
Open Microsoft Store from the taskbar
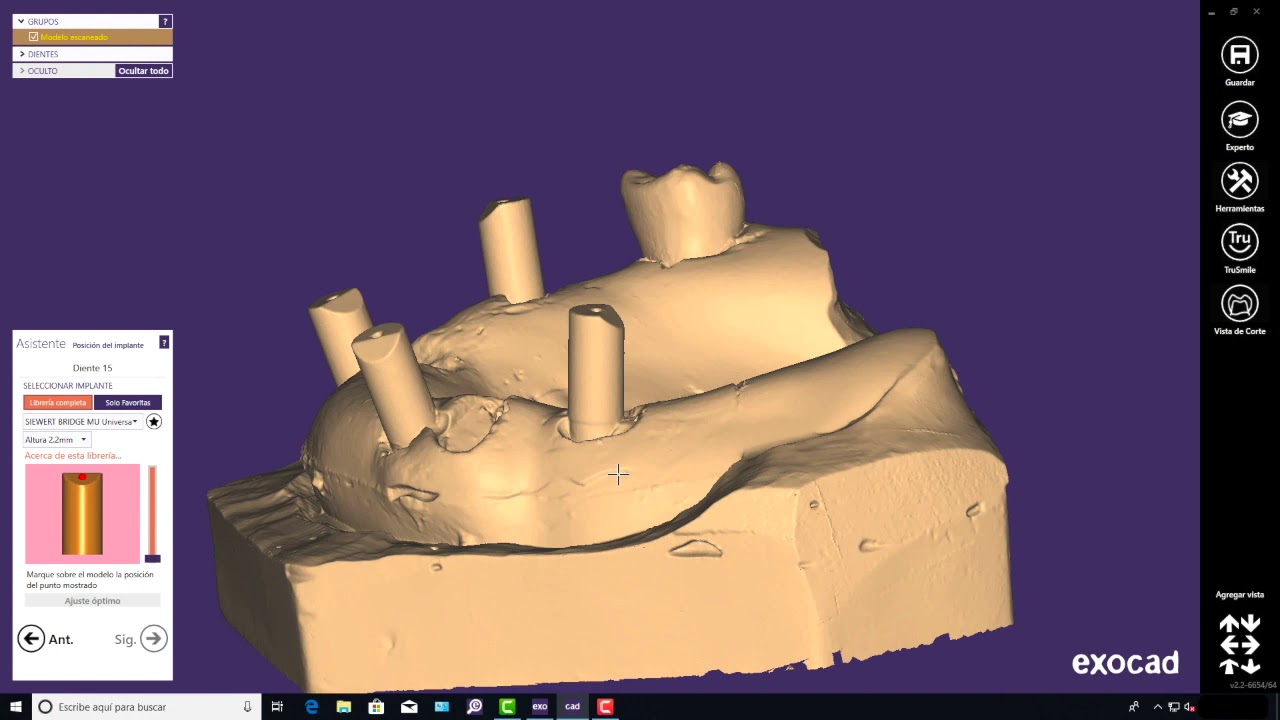(376, 707)
